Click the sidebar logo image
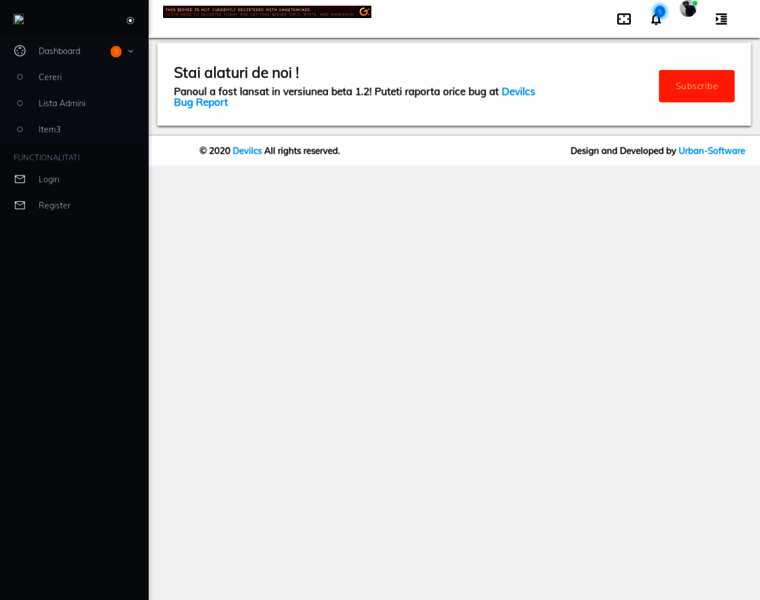760x600 pixels. click(19, 19)
